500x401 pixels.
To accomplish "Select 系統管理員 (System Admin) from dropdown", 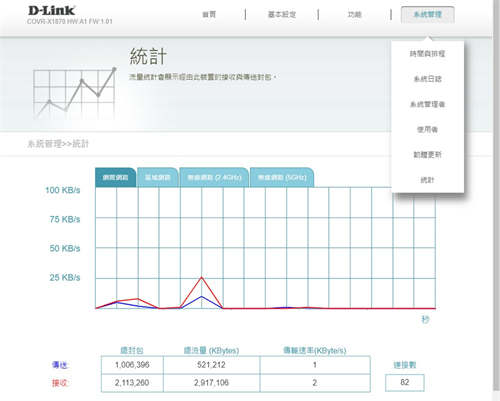I will (427, 104).
